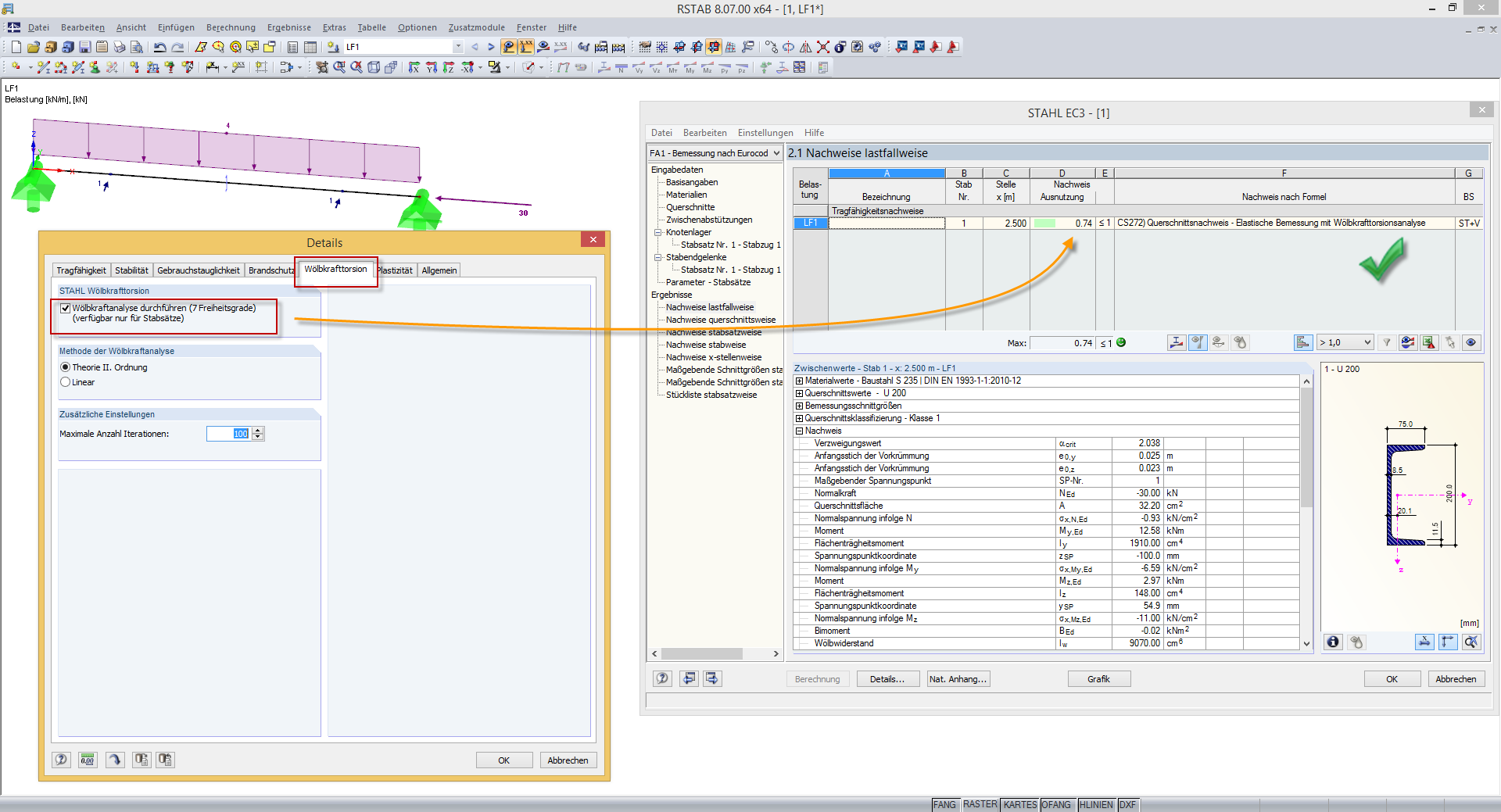Select Theorie II. Ordnung radio button
This screenshot has height=812, width=1501.
[66, 367]
